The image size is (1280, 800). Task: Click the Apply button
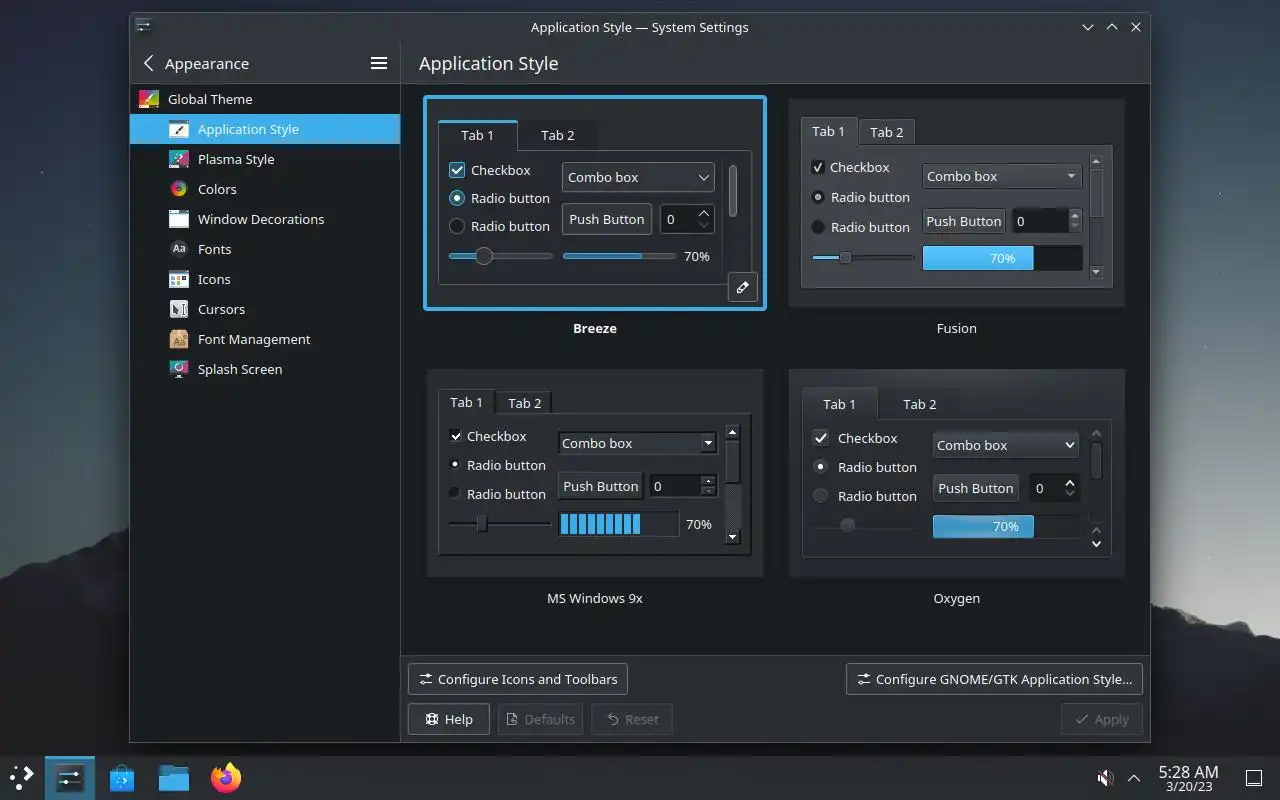point(1101,719)
